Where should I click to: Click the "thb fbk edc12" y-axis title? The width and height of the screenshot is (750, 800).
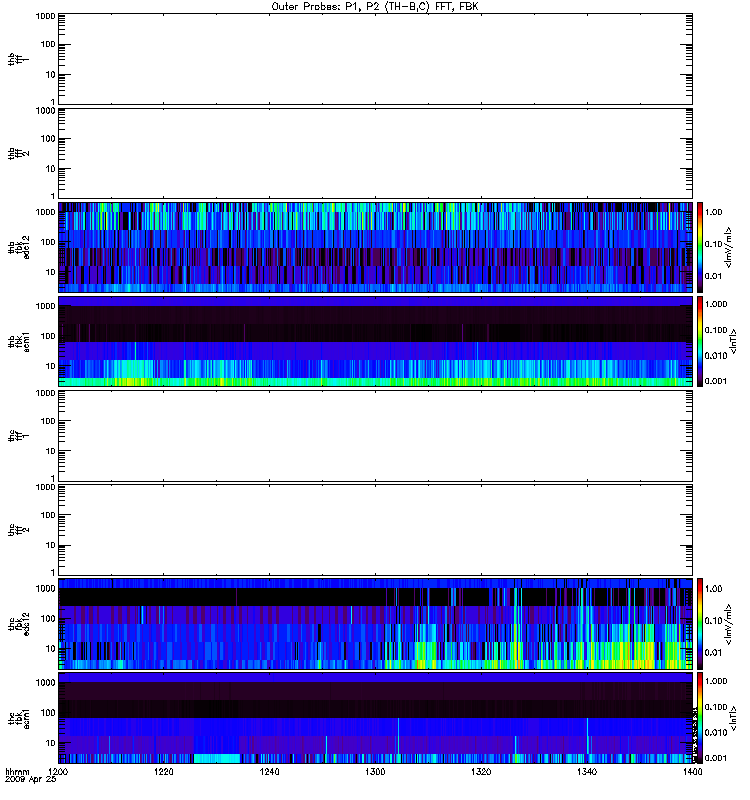coord(19,247)
